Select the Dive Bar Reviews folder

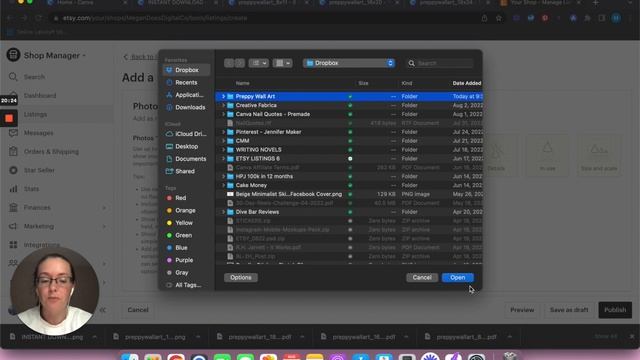[x=349, y=212]
